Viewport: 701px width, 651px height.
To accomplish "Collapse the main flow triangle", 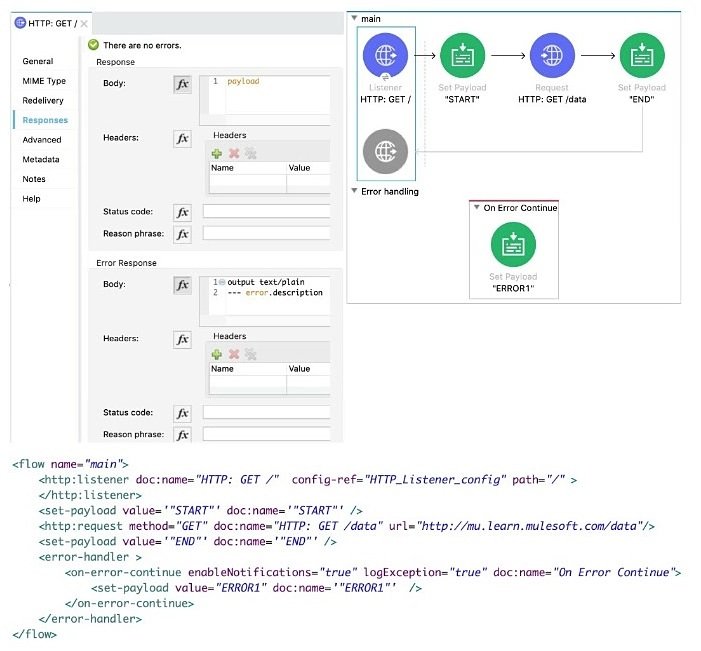I will click(354, 18).
